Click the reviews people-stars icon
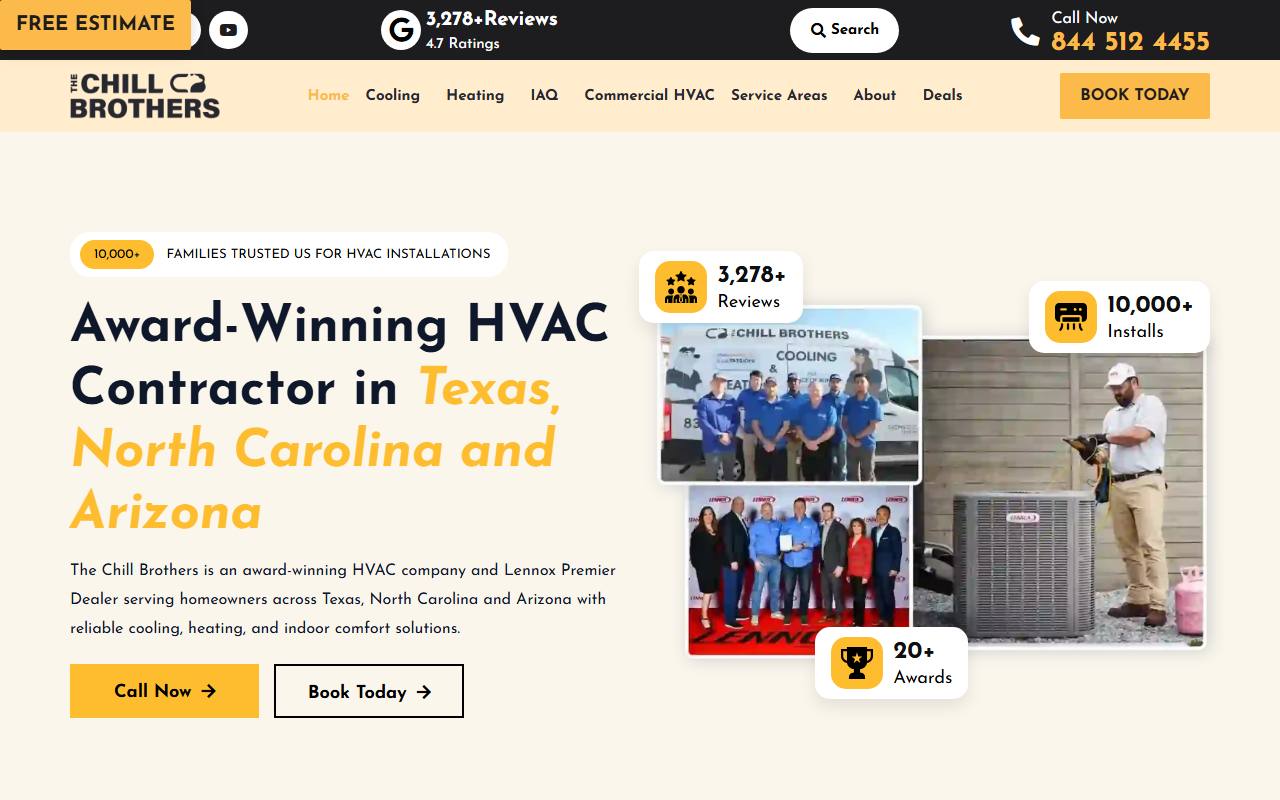This screenshot has width=1280, height=800. click(681, 287)
